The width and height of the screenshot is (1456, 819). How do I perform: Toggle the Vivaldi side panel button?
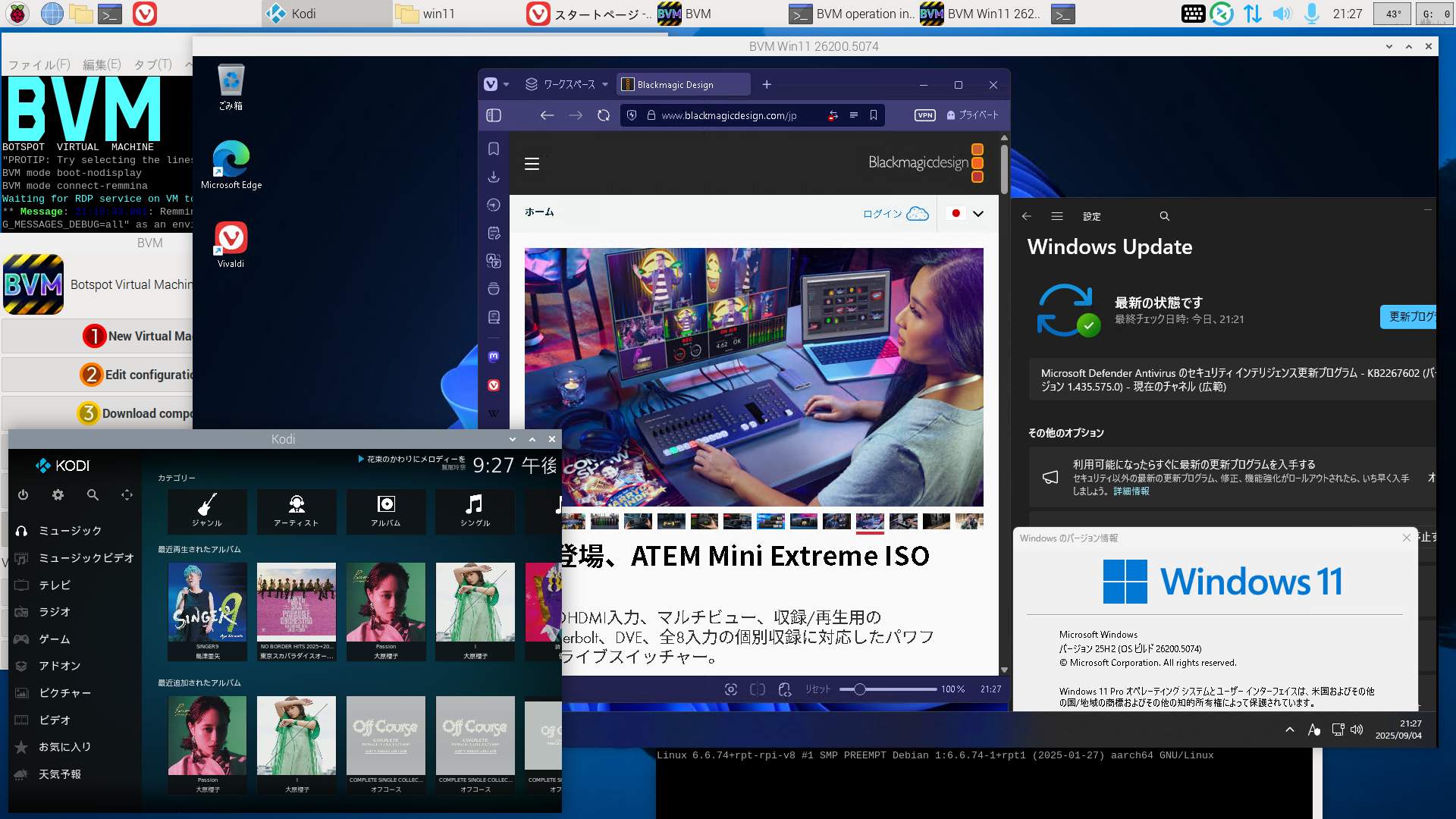[494, 115]
